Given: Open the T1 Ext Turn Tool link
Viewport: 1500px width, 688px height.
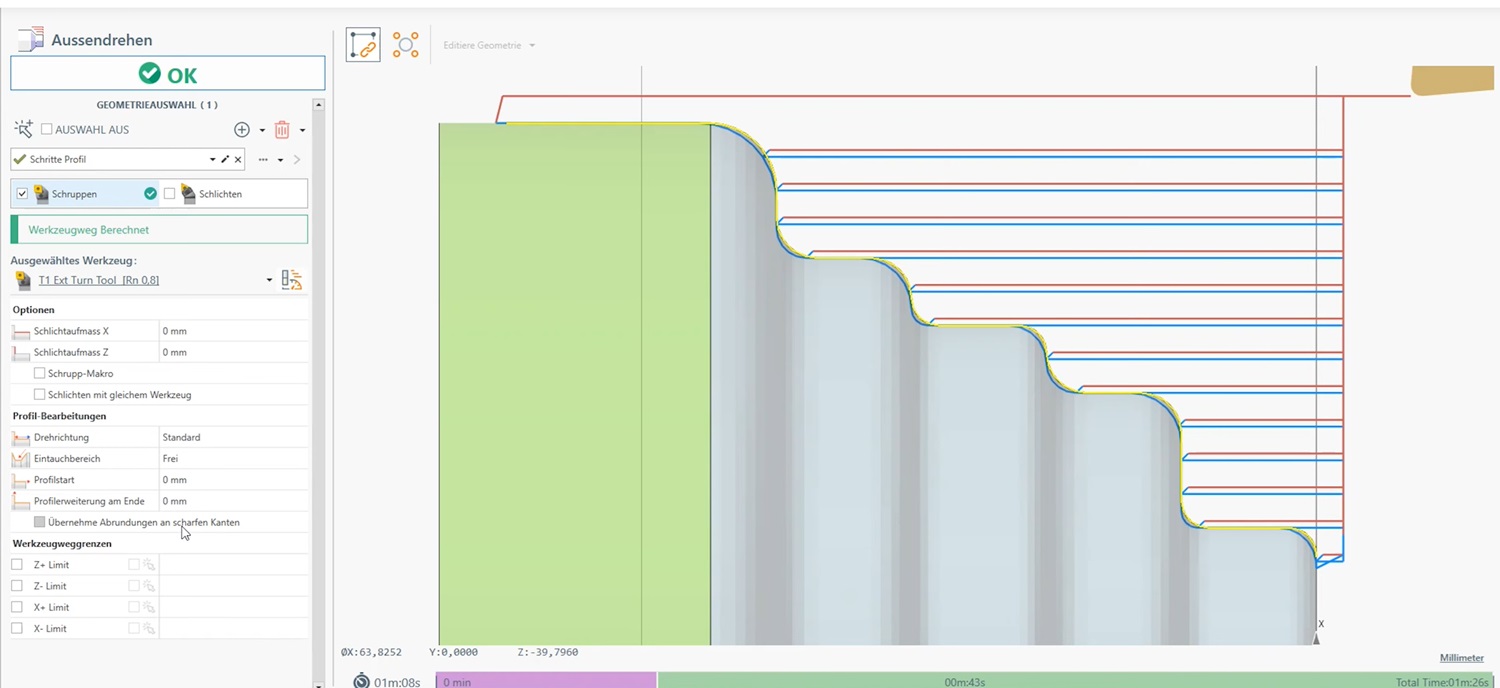Looking at the screenshot, I should click(98, 281).
